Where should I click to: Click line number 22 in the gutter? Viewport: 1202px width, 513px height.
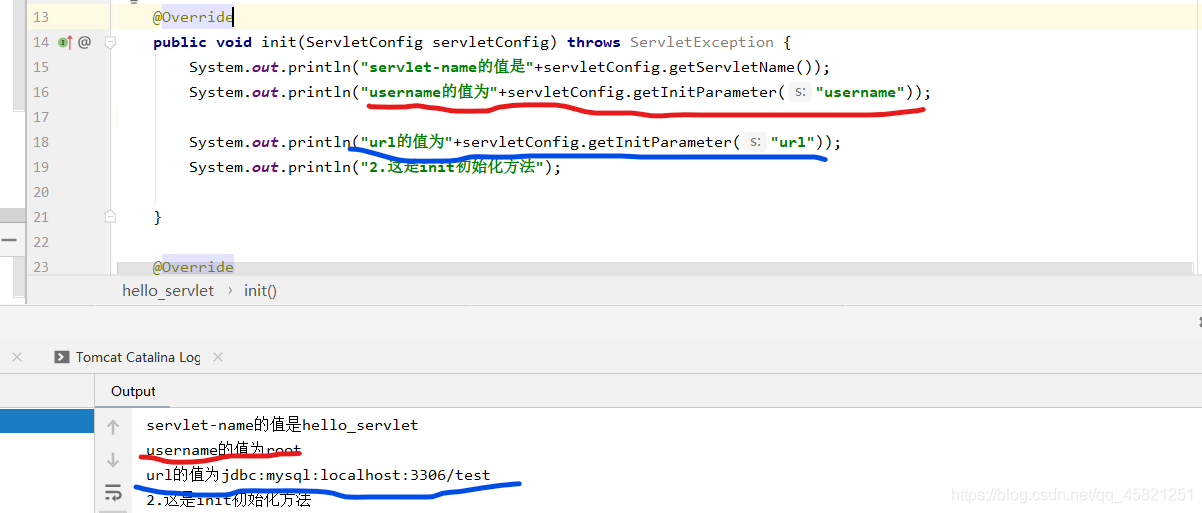(x=39, y=242)
